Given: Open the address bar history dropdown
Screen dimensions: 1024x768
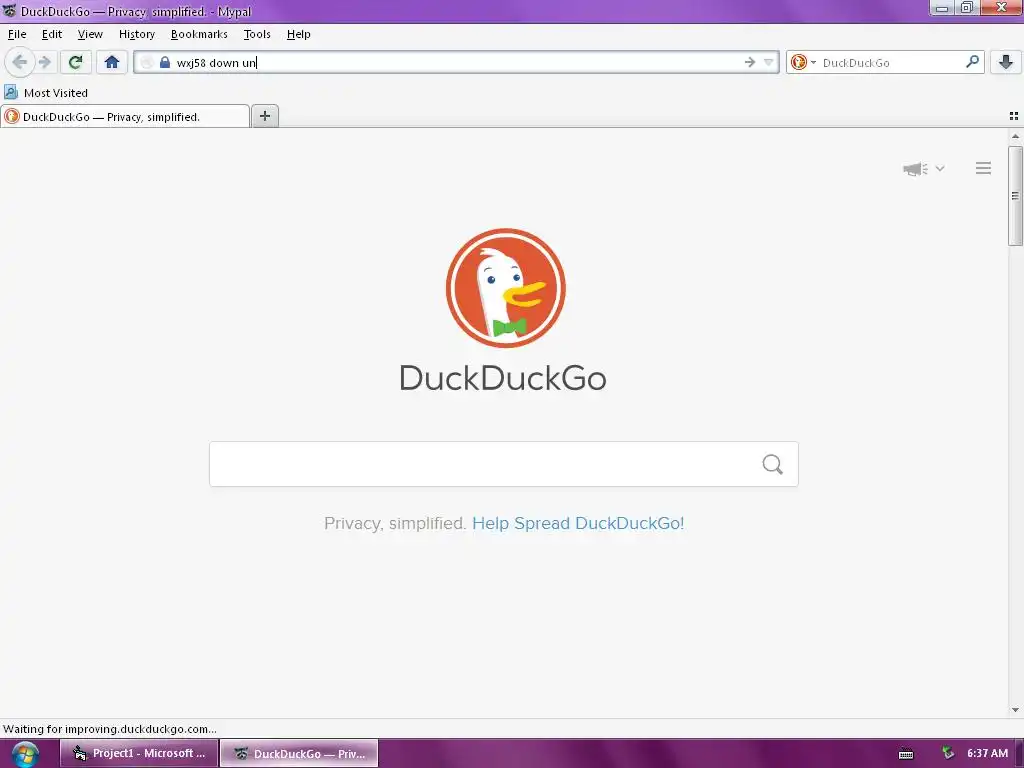Looking at the screenshot, I should pos(769,62).
